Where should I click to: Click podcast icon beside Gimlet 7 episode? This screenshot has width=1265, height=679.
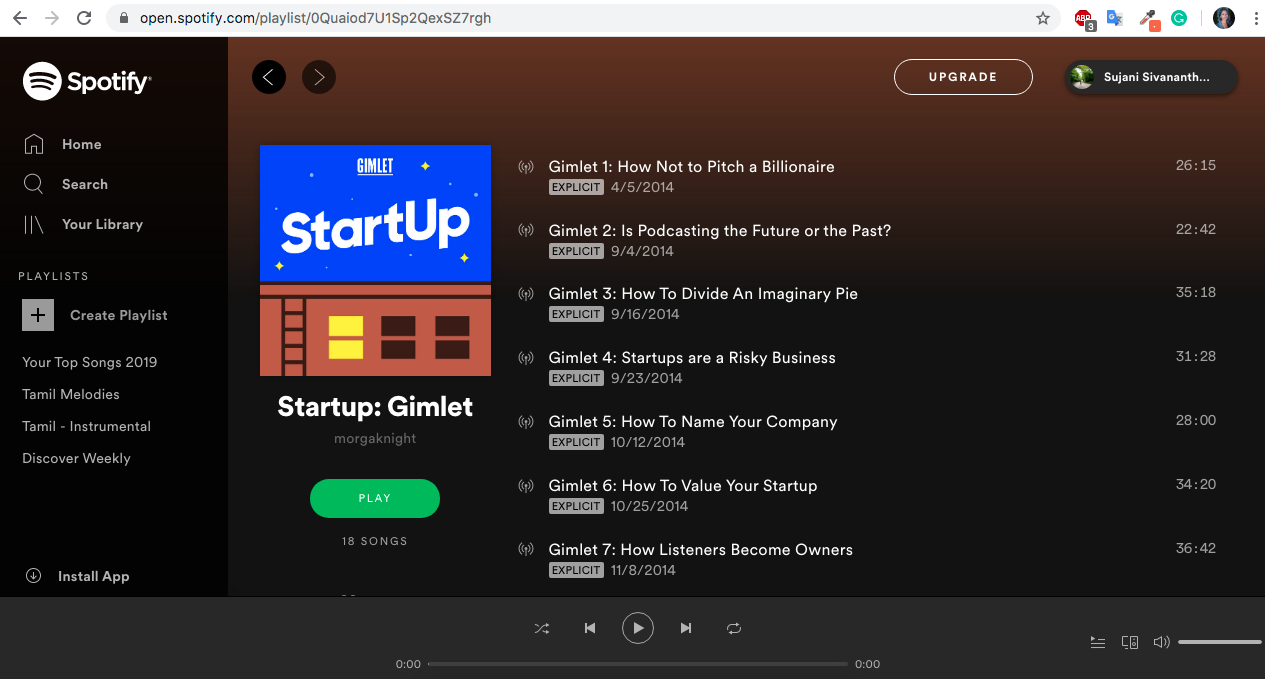click(x=526, y=550)
